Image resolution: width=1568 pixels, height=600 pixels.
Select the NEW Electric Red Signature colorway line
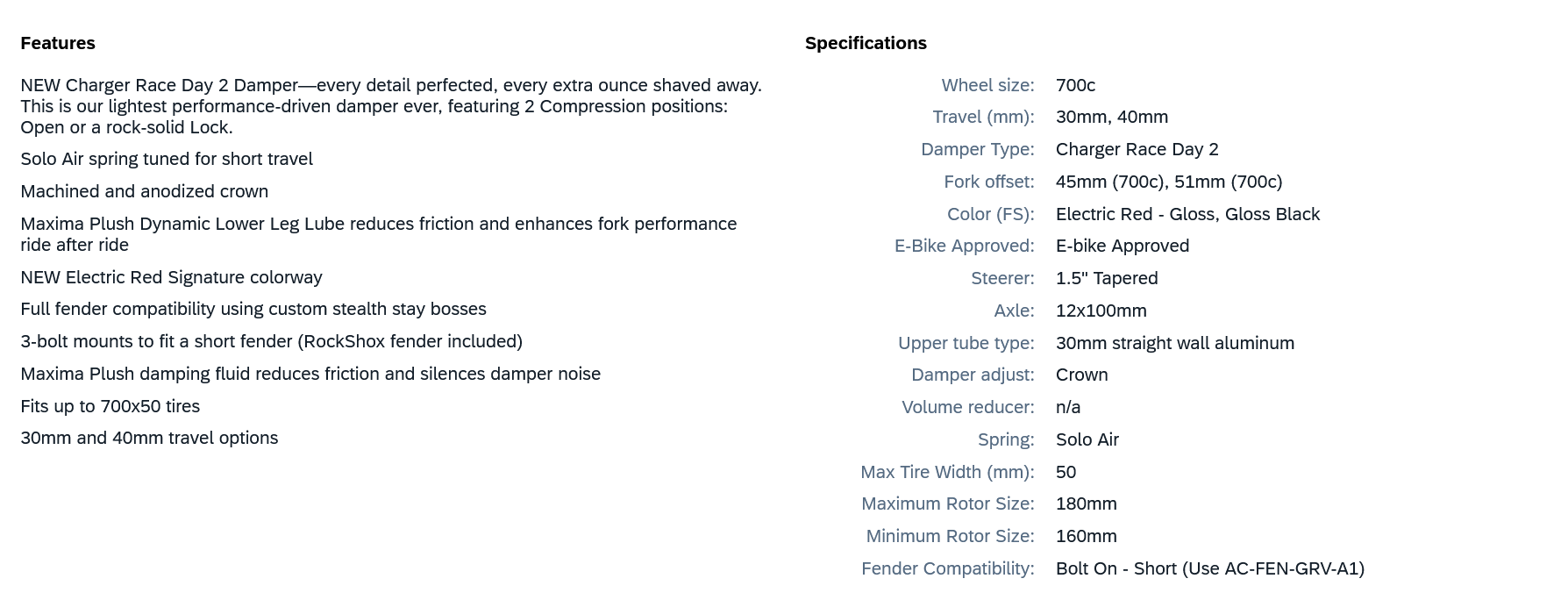[x=171, y=277]
